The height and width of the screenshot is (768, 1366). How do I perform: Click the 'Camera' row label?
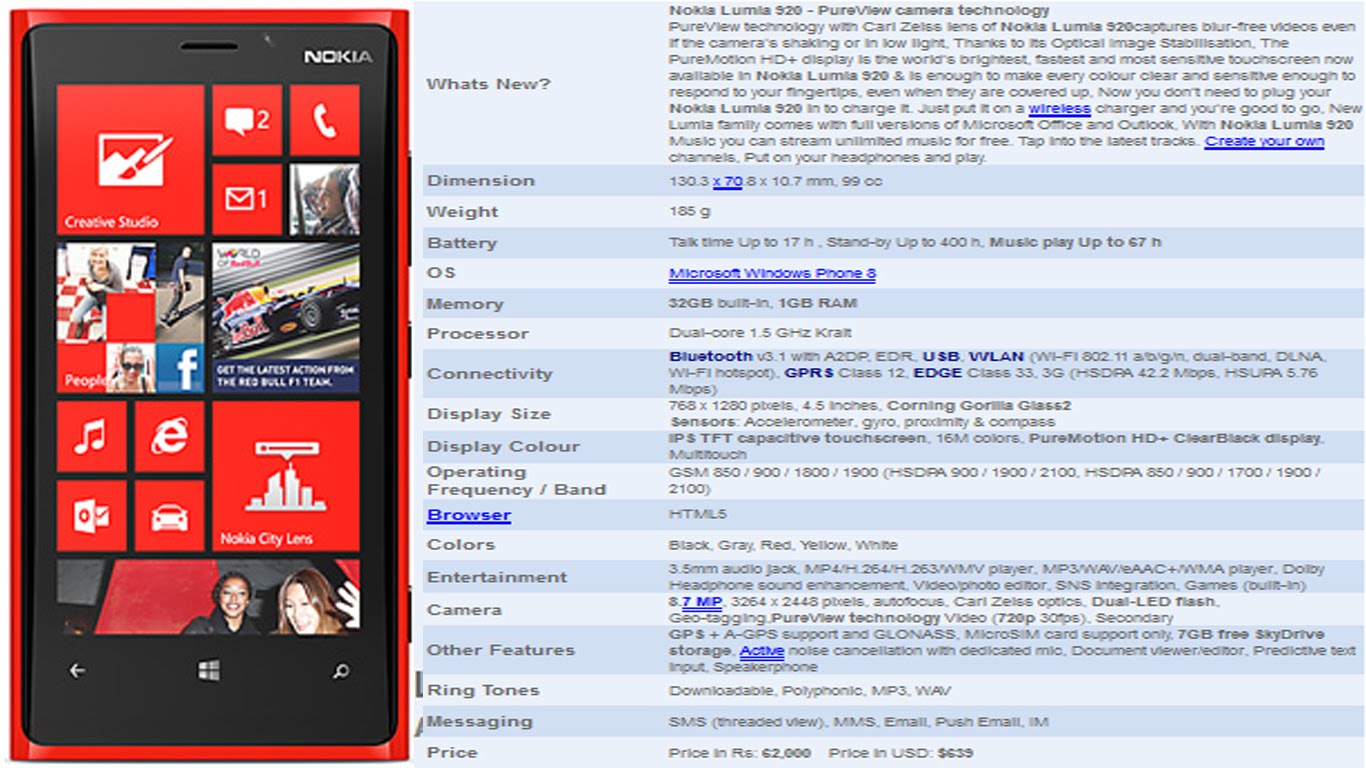[464, 610]
